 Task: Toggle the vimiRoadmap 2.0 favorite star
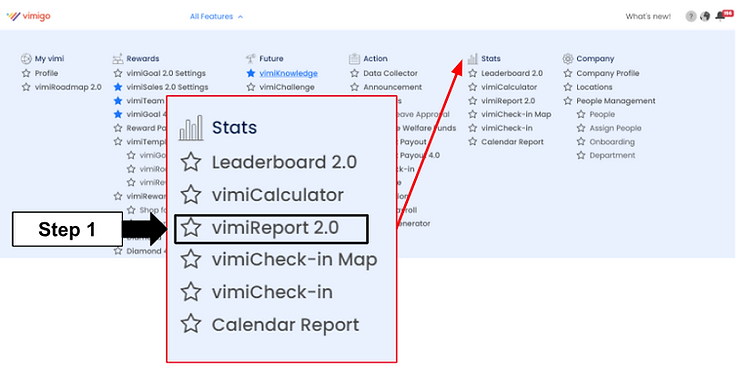(26, 87)
